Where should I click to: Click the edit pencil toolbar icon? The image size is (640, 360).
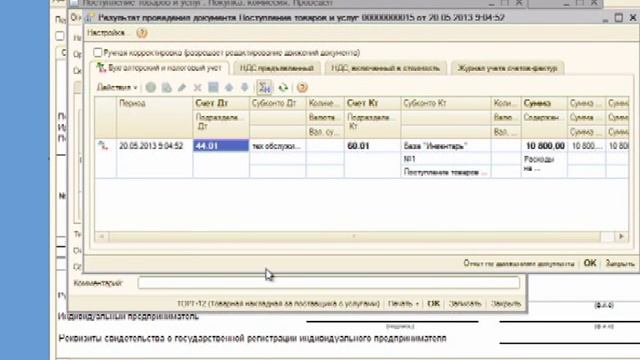tap(182, 87)
